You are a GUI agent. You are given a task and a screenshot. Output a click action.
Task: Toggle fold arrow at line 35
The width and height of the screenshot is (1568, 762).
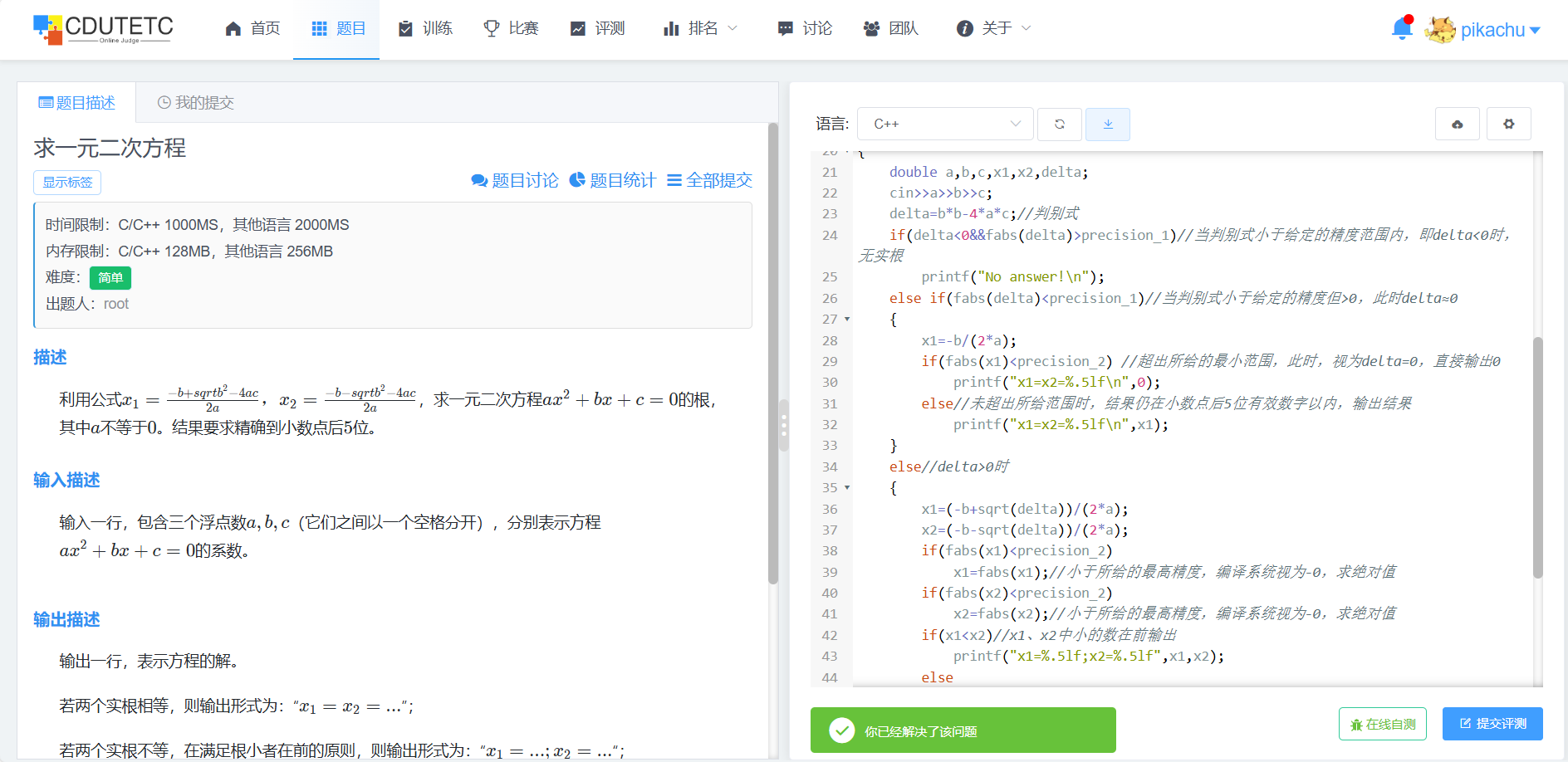tap(847, 488)
